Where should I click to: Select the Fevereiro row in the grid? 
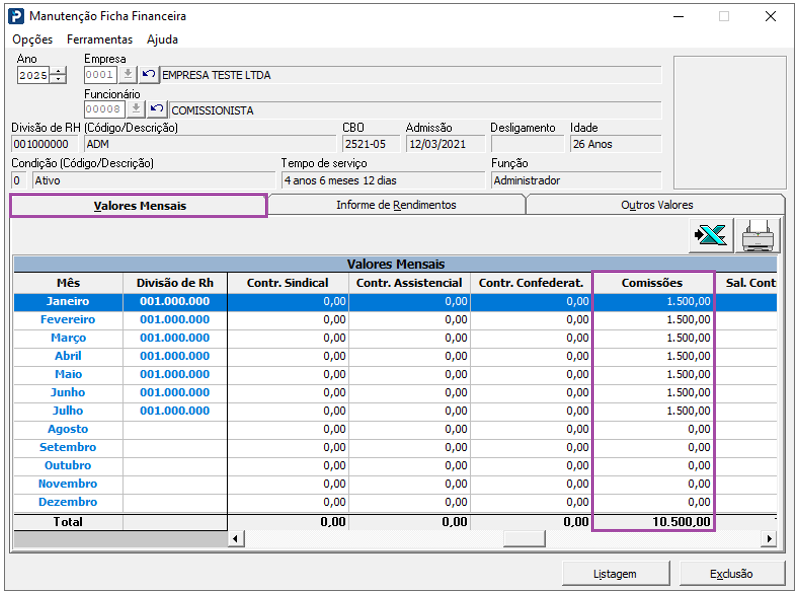pos(395,319)
